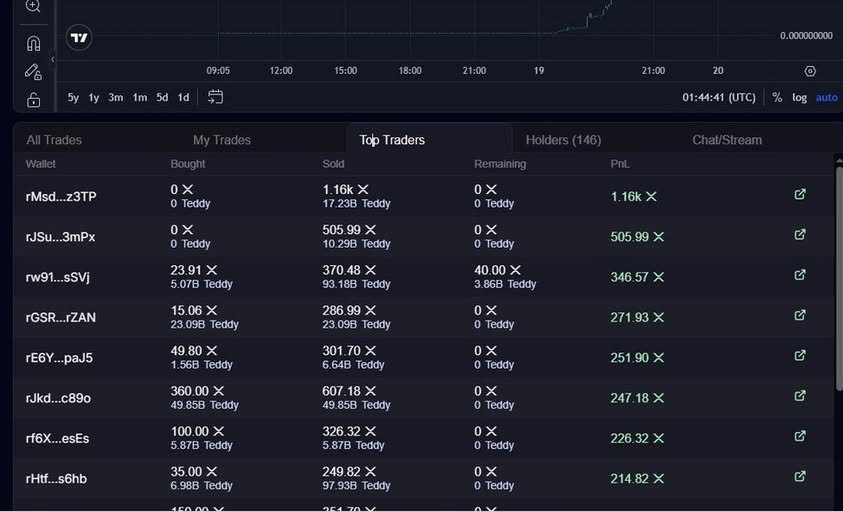
Task: Open external link for wallet rf6X...esEs
Action: [800, 436]
